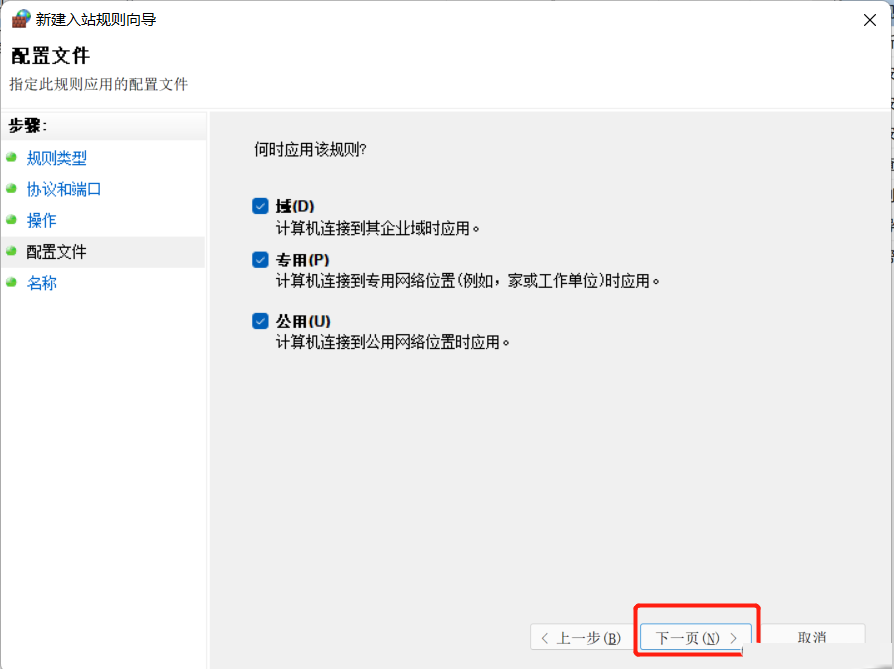
Task: Go to the 规则类型 step
Action: pyautogui.click(x=56, y=158)
